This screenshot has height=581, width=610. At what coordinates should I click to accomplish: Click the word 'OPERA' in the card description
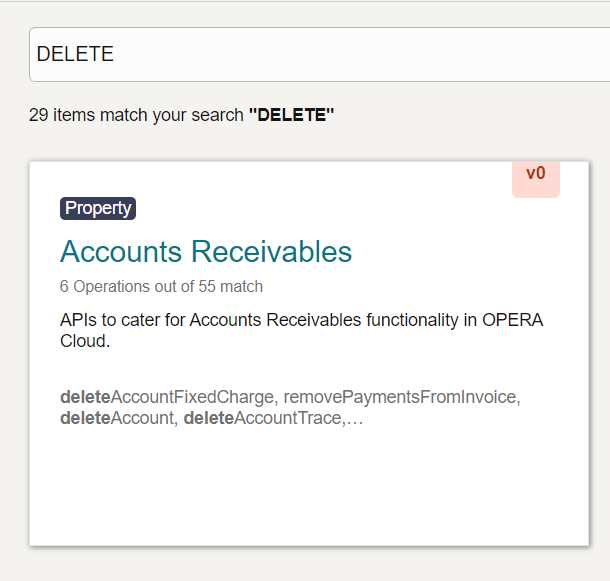point(510,320)
